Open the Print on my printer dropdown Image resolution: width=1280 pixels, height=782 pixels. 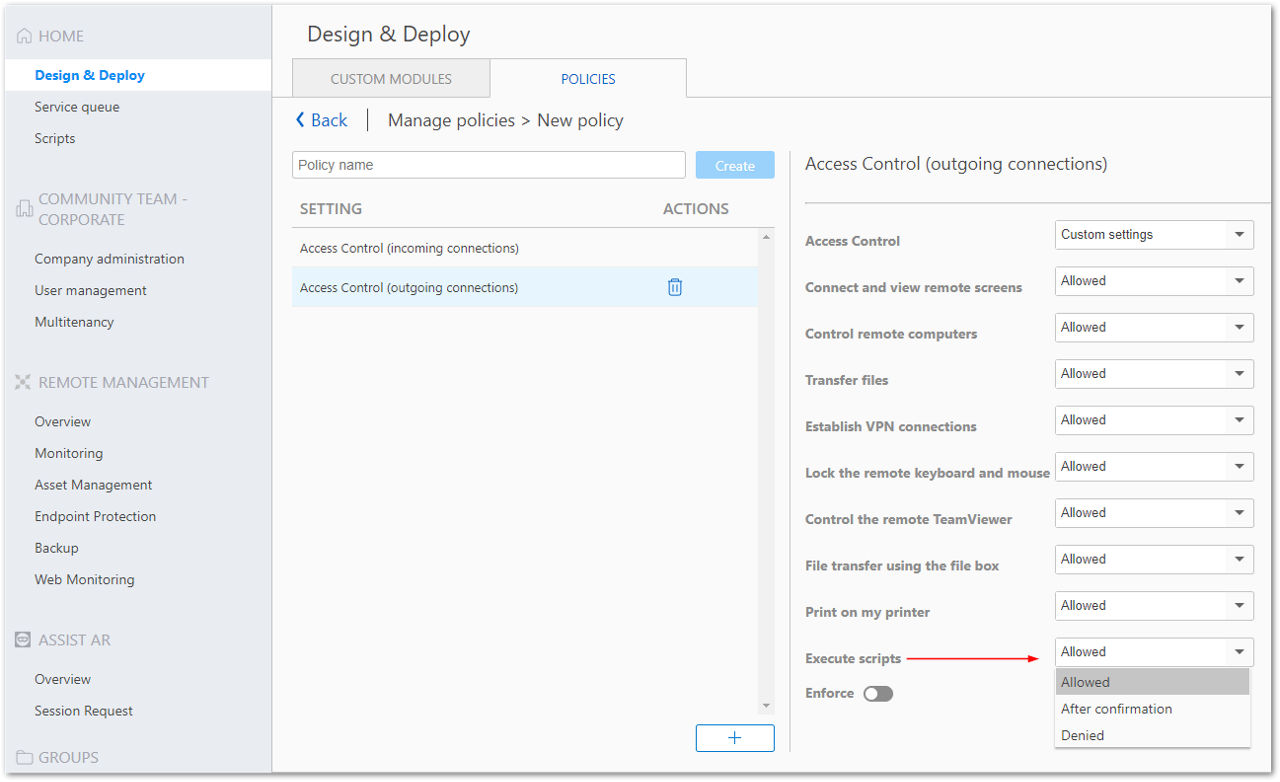point(1154,605)
